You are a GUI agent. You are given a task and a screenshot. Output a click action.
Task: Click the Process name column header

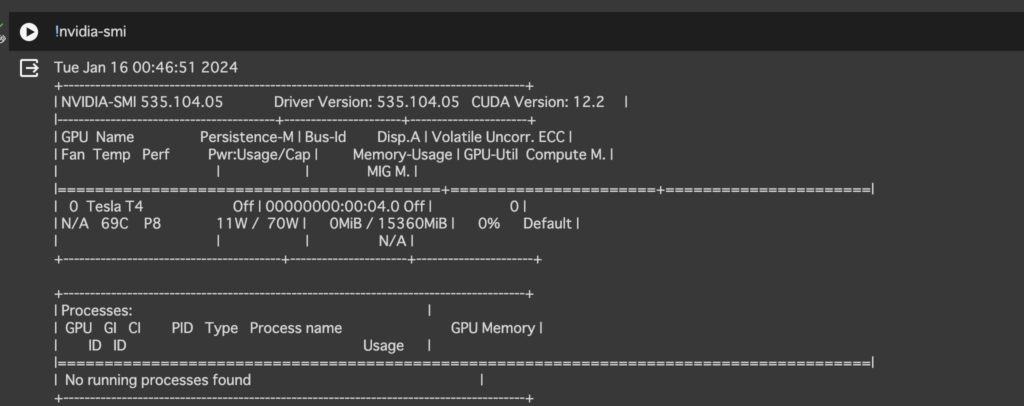(296, 328)
